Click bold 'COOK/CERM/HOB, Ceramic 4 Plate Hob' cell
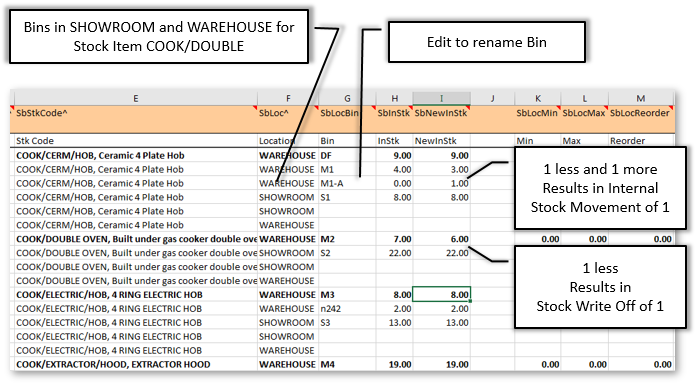The height and width of the screenshot is (383, 695). tap(136, 156)
